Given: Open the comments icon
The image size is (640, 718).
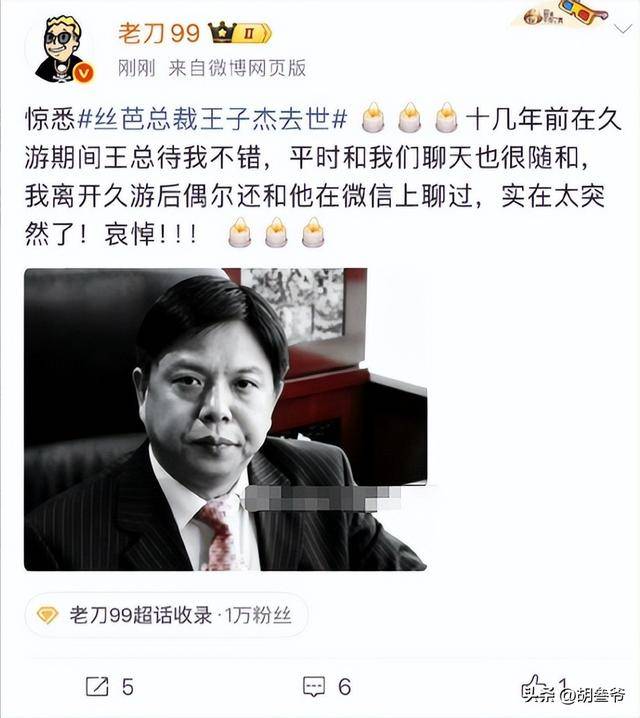Looking at the screenshot, I should pos(314,686).
